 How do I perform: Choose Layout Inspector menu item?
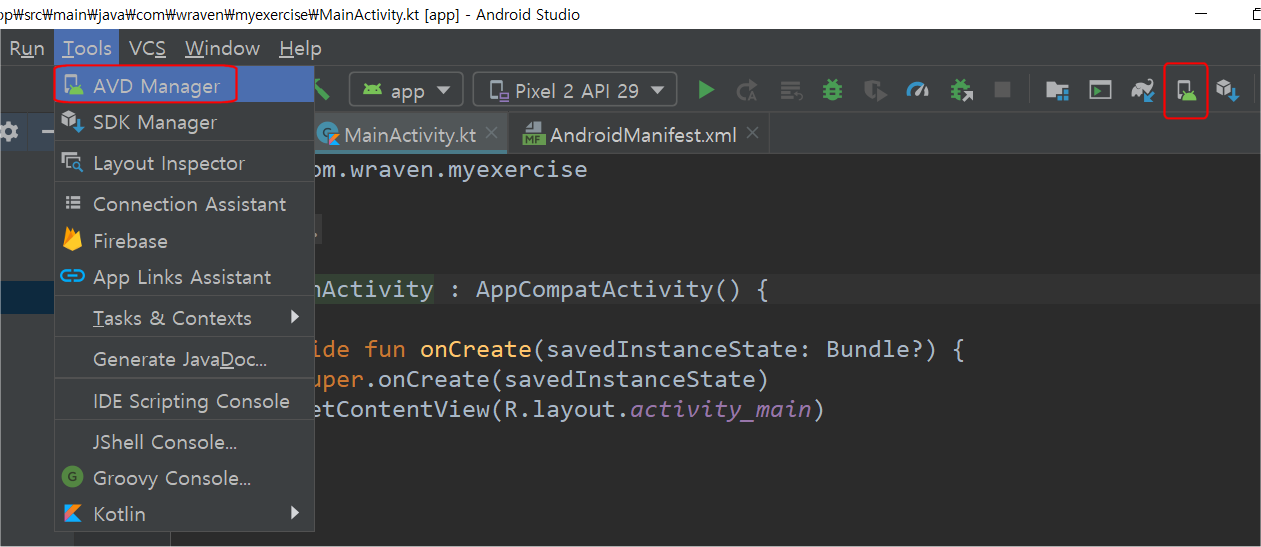[x=184, y=163]
